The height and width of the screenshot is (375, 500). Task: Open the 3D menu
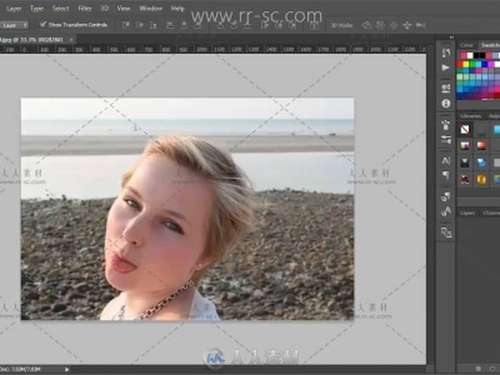click(105, 9)
